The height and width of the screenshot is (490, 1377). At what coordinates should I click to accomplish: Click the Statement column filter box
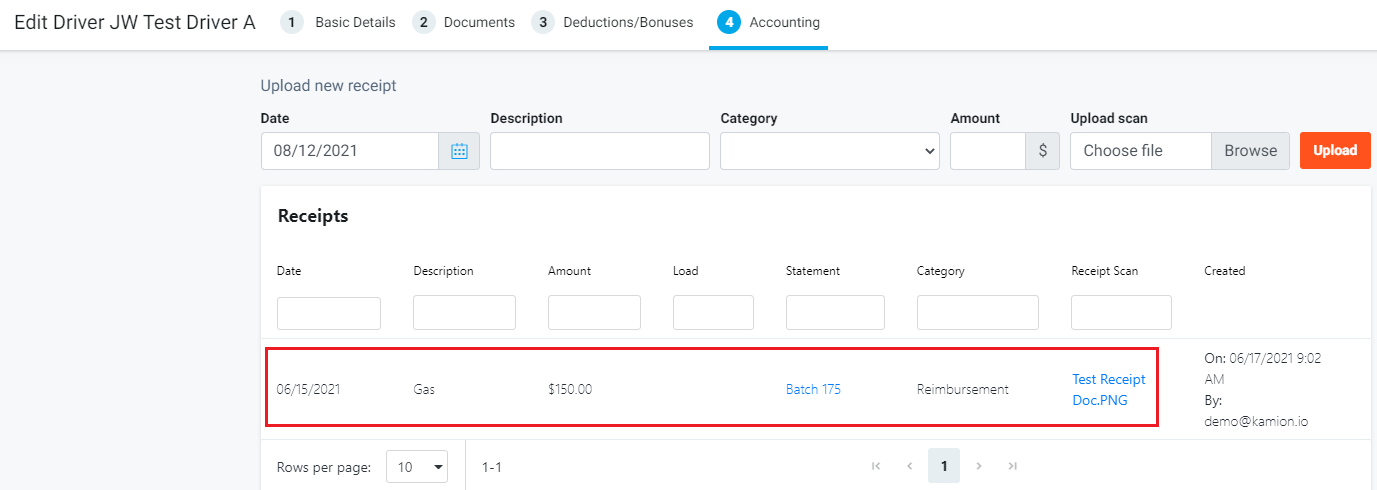(835, 313)
